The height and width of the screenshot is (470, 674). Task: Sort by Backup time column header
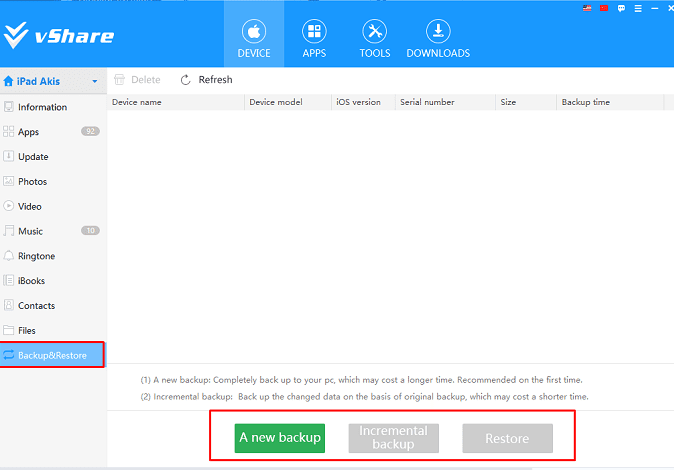pos(610,102)
